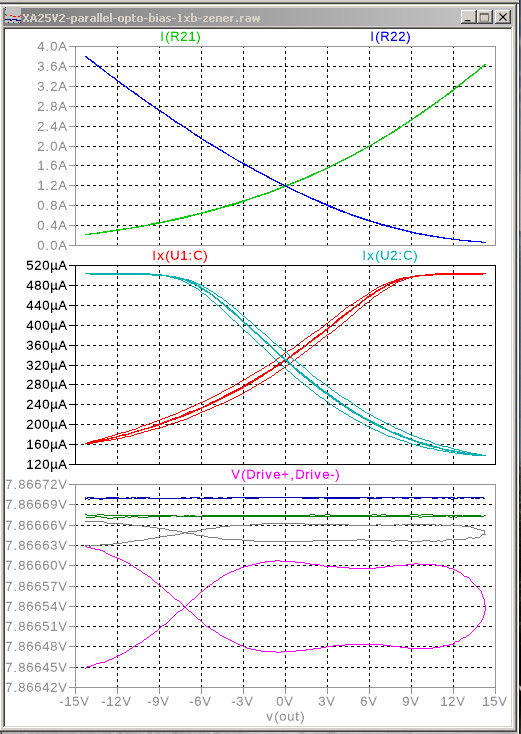Click the I(R22) trace label
This screenshot has height=734, width=521.
point(390,37)
